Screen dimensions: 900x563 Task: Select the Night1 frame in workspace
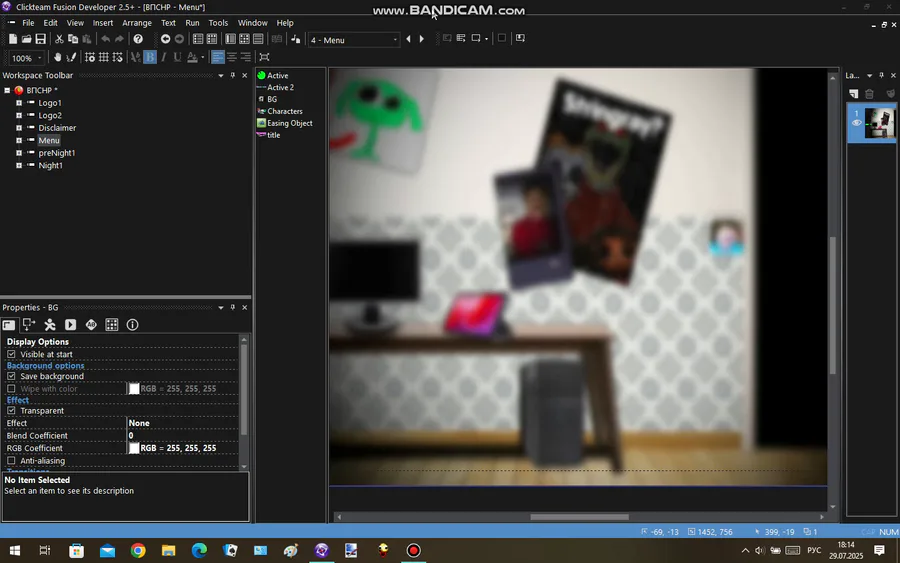tap(51, 165)
